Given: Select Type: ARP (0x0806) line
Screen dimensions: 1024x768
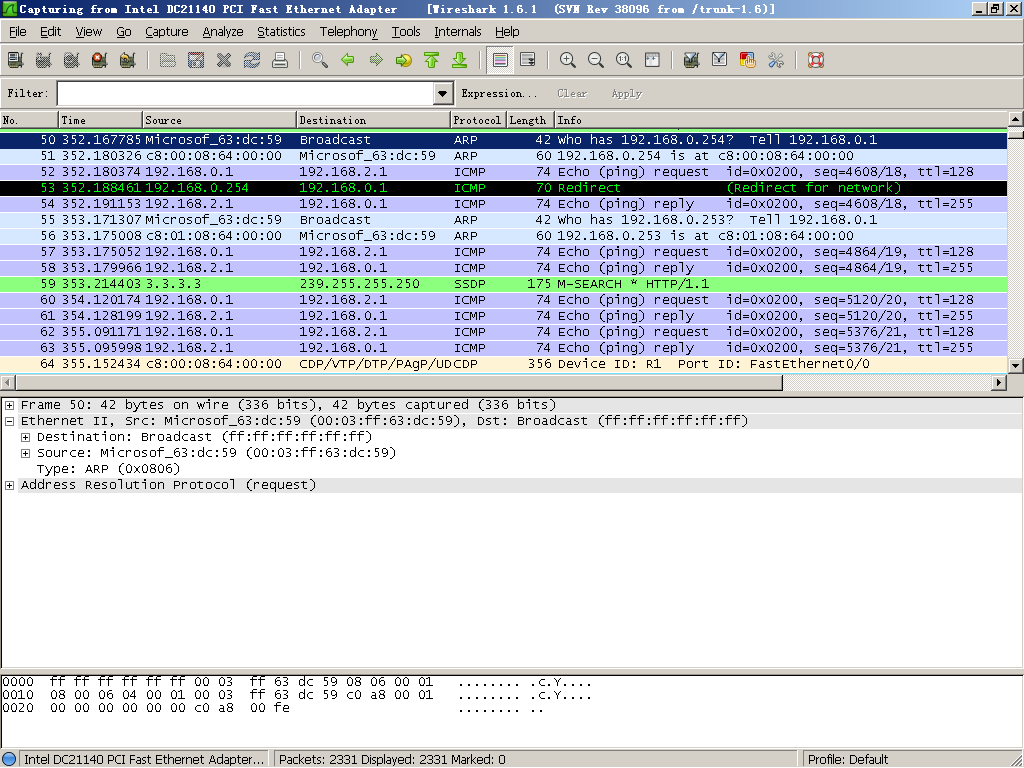Looking at the screenshot, I should tap(108, 469).
